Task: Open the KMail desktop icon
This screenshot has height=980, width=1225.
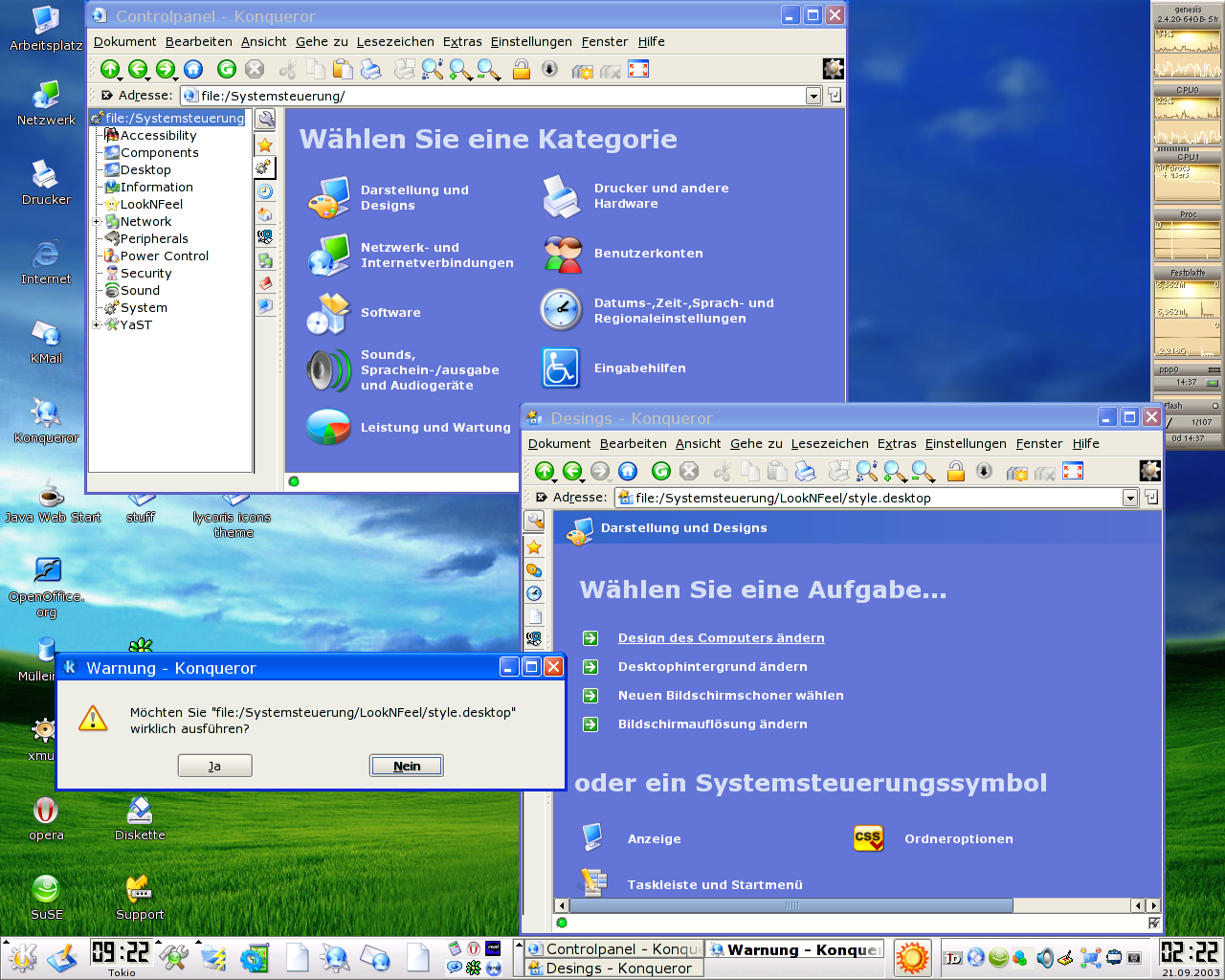Action: 46,343
